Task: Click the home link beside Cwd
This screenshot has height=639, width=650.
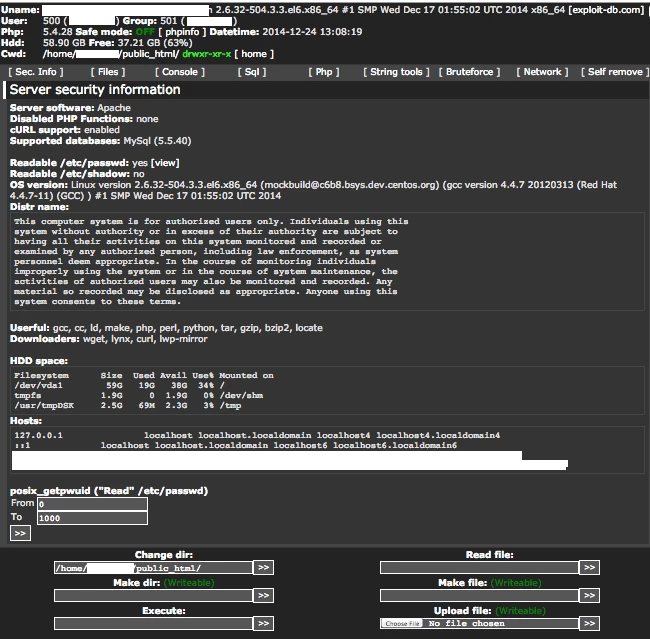Action: [x=254, y=54]
